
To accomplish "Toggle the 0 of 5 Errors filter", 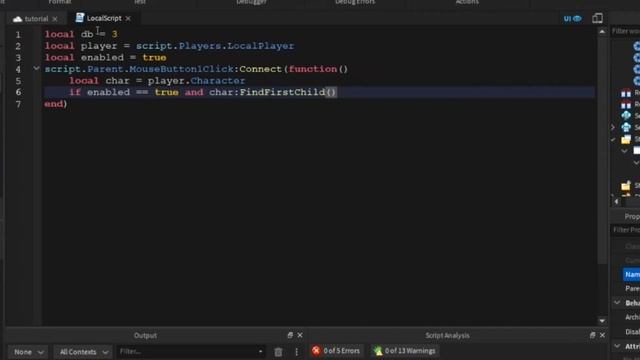I will [336, 351].
